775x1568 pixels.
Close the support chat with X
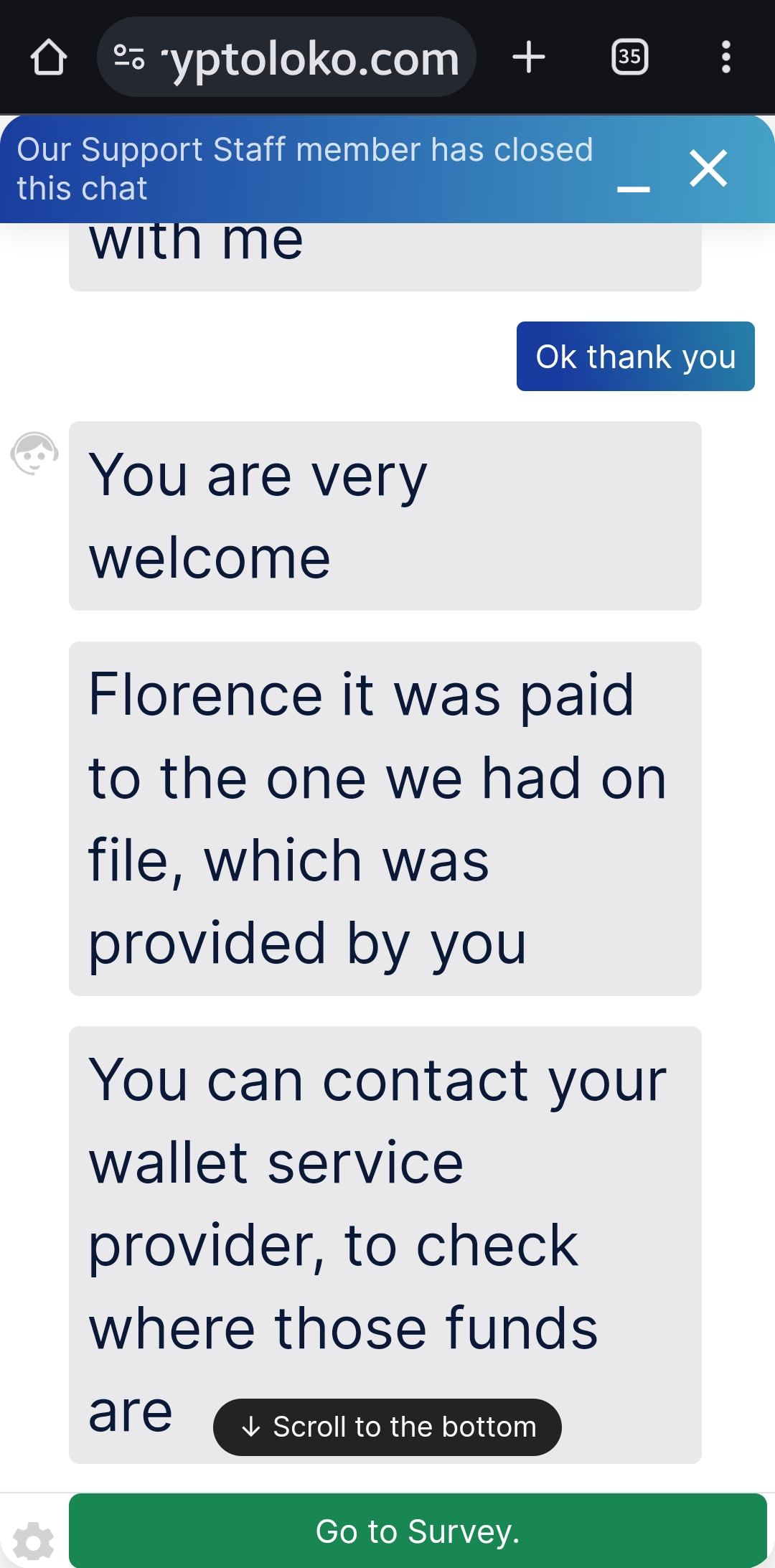coord(708,169)
